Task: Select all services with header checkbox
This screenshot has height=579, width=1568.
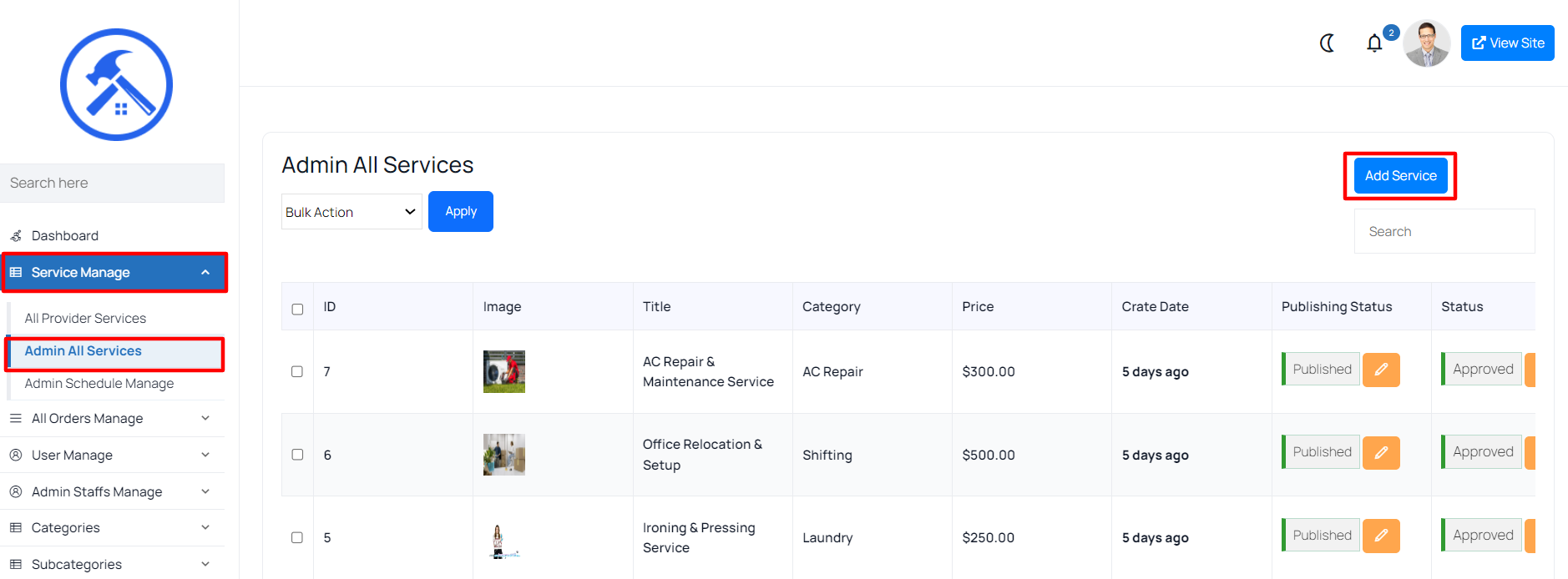Action: [297, 309]
